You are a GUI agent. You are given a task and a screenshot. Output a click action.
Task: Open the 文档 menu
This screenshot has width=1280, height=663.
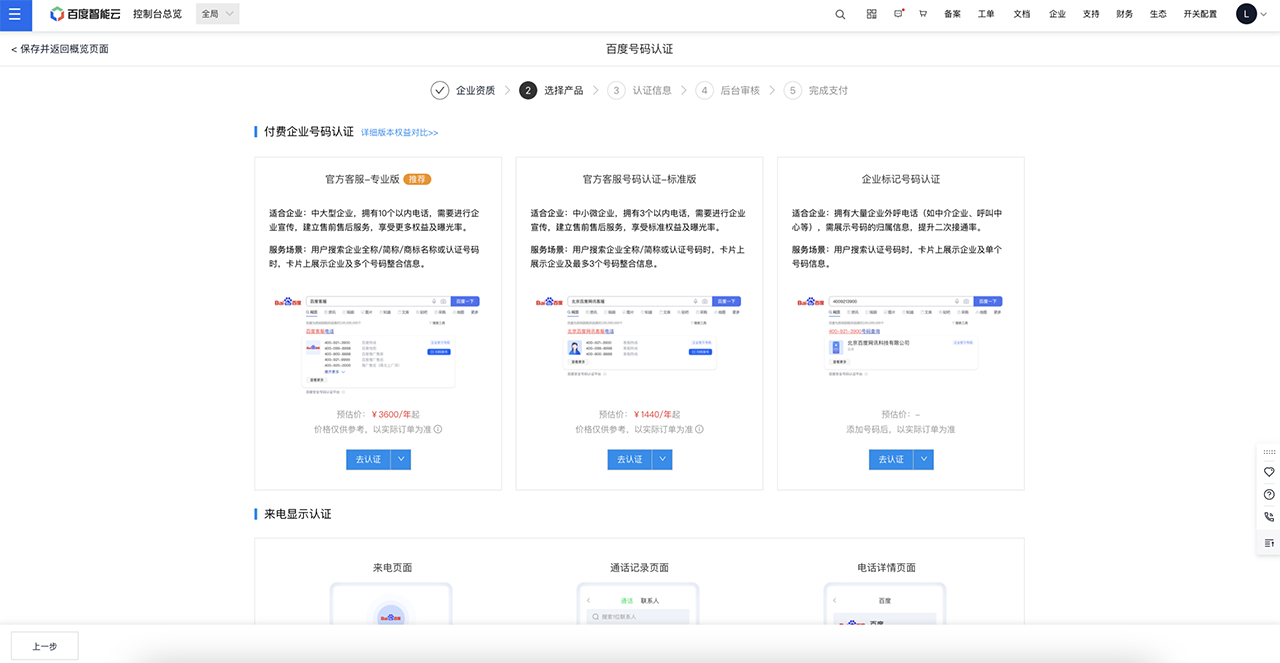1021,14
